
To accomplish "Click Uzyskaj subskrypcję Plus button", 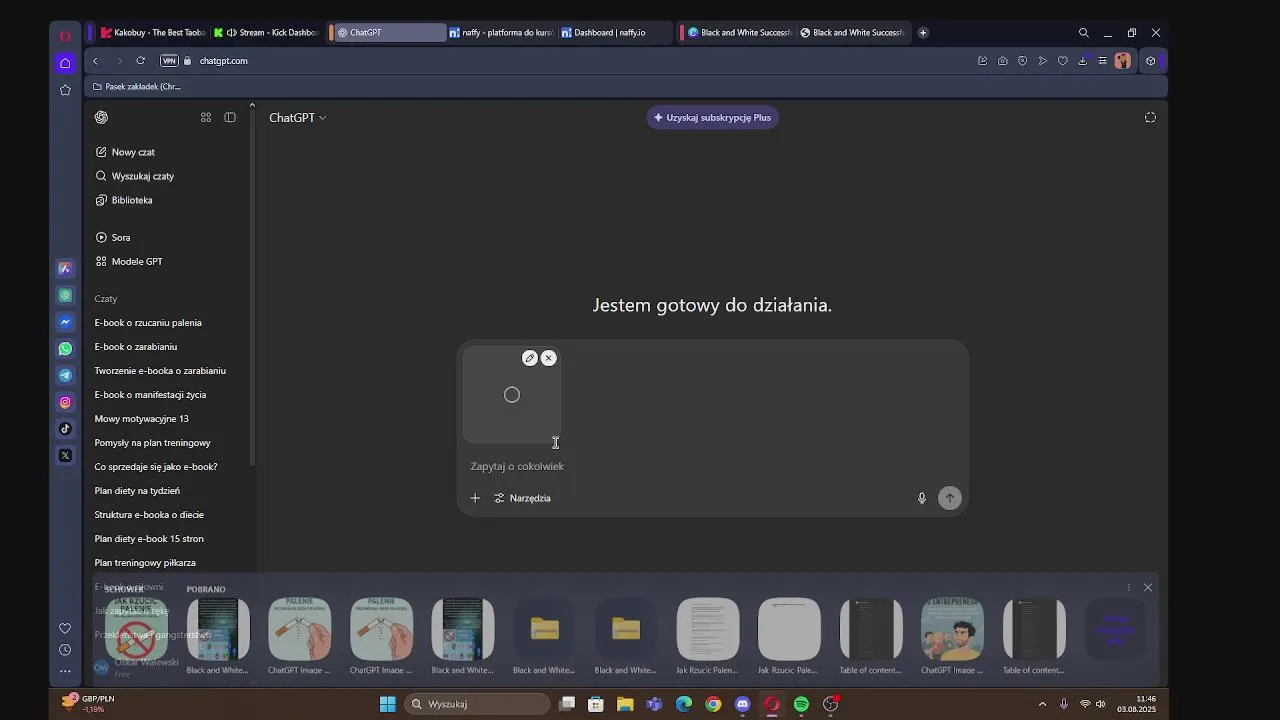I will pos(712,117).
